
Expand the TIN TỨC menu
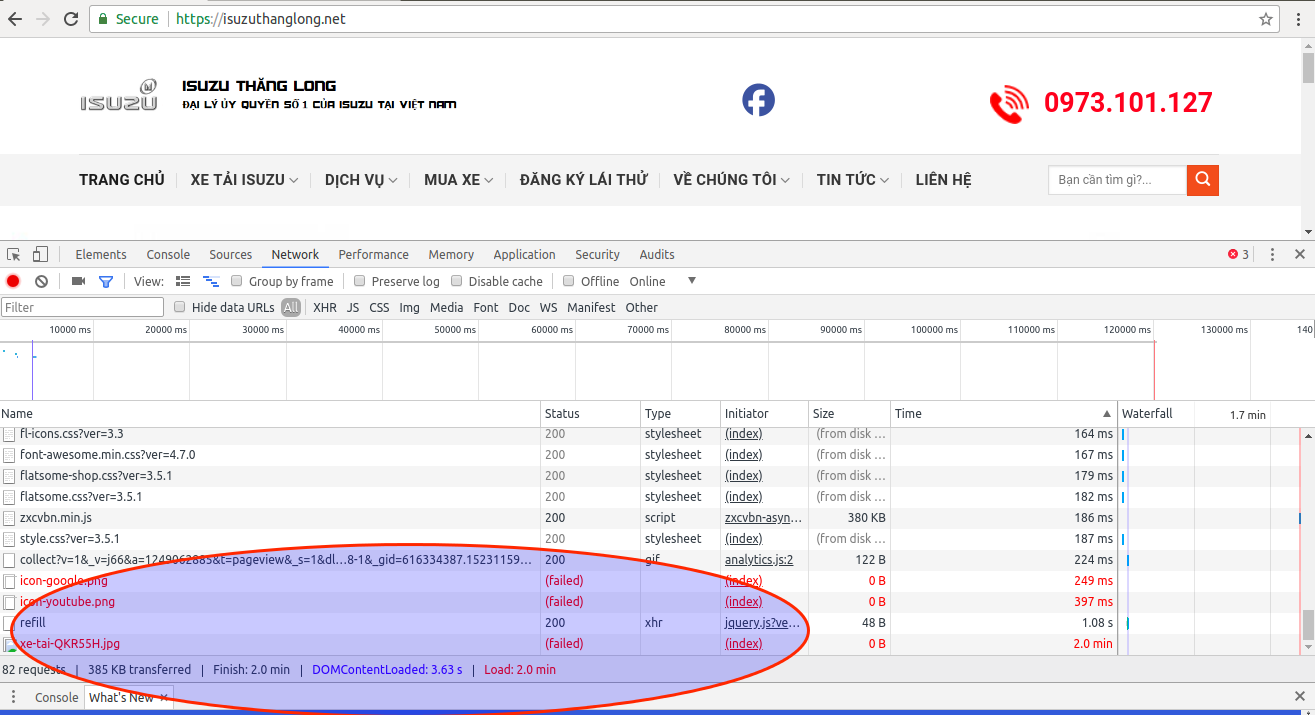tap(853, 180)
